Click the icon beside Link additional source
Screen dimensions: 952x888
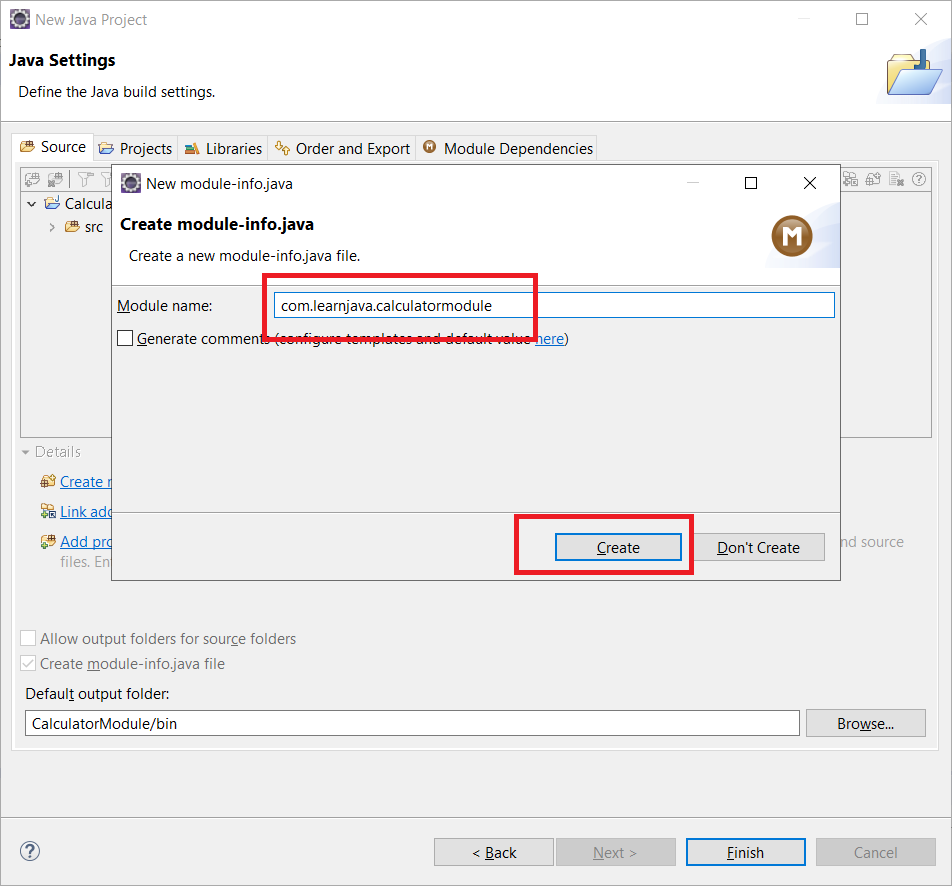(x=48, y=512)
